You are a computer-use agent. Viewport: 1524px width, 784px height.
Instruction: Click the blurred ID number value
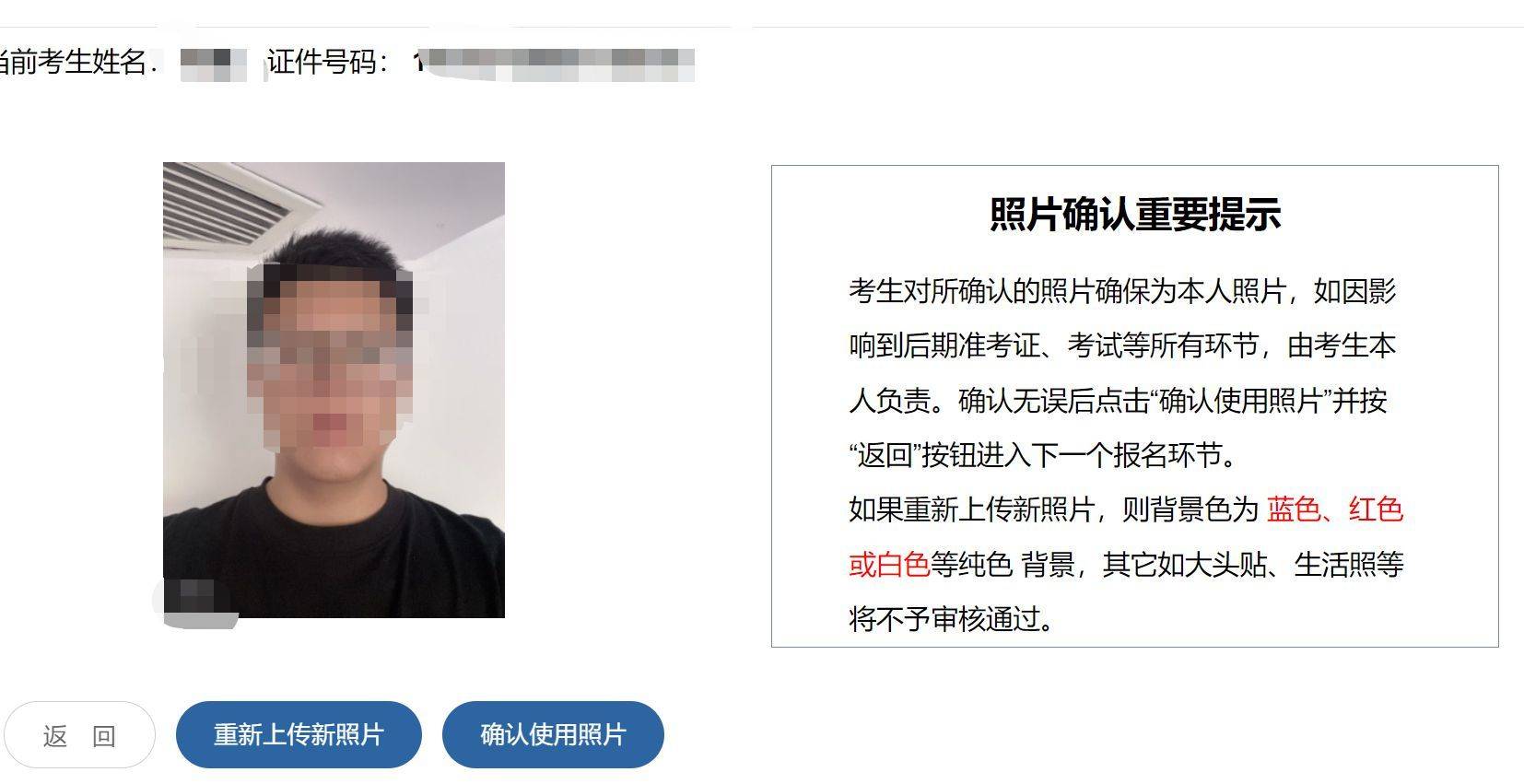555,63
